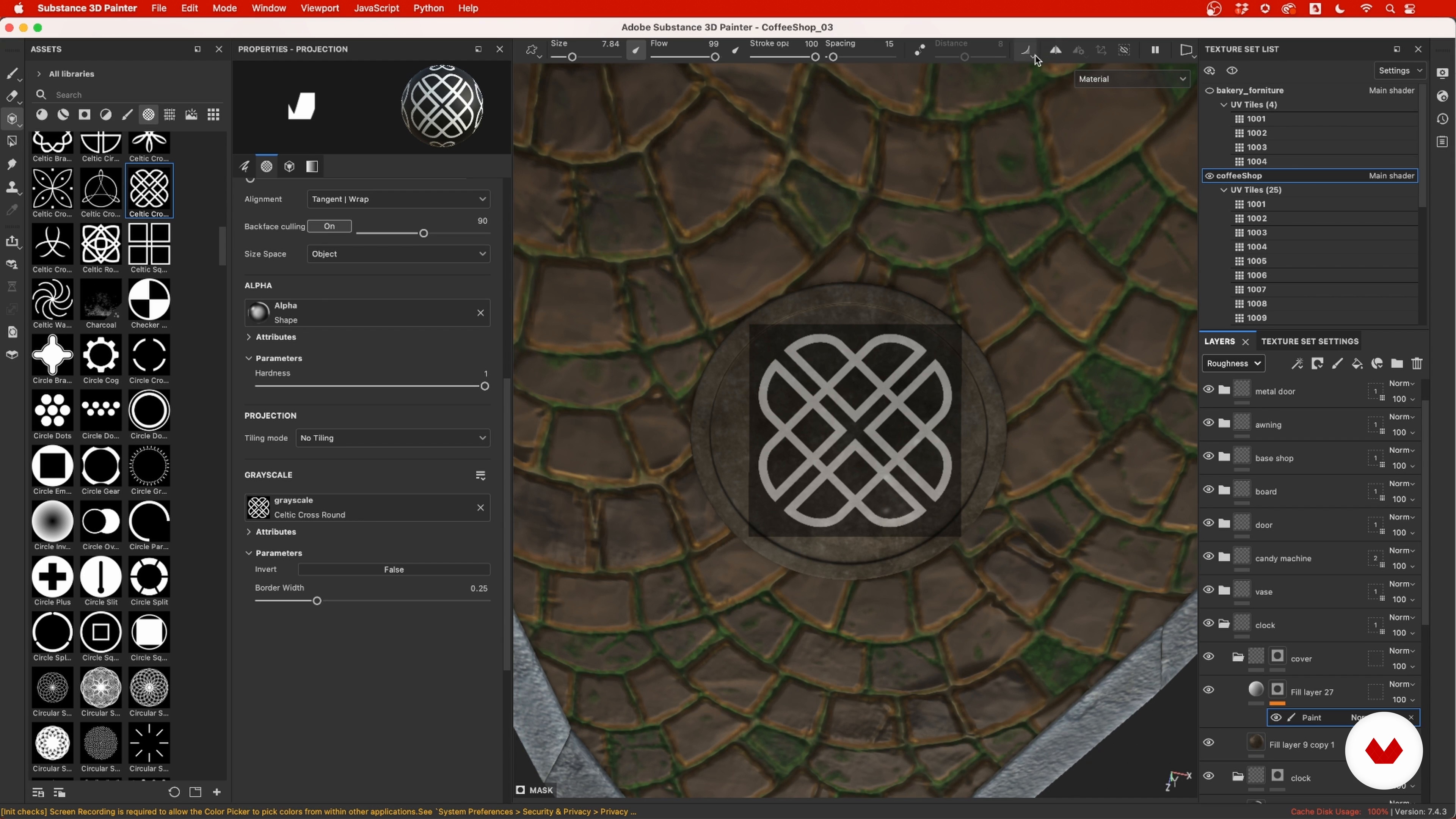The height and width of the screenshot is (819, 1456).
Task: Select the Paint brush tool in left toolbar
Action: click(x=12, y=74)
